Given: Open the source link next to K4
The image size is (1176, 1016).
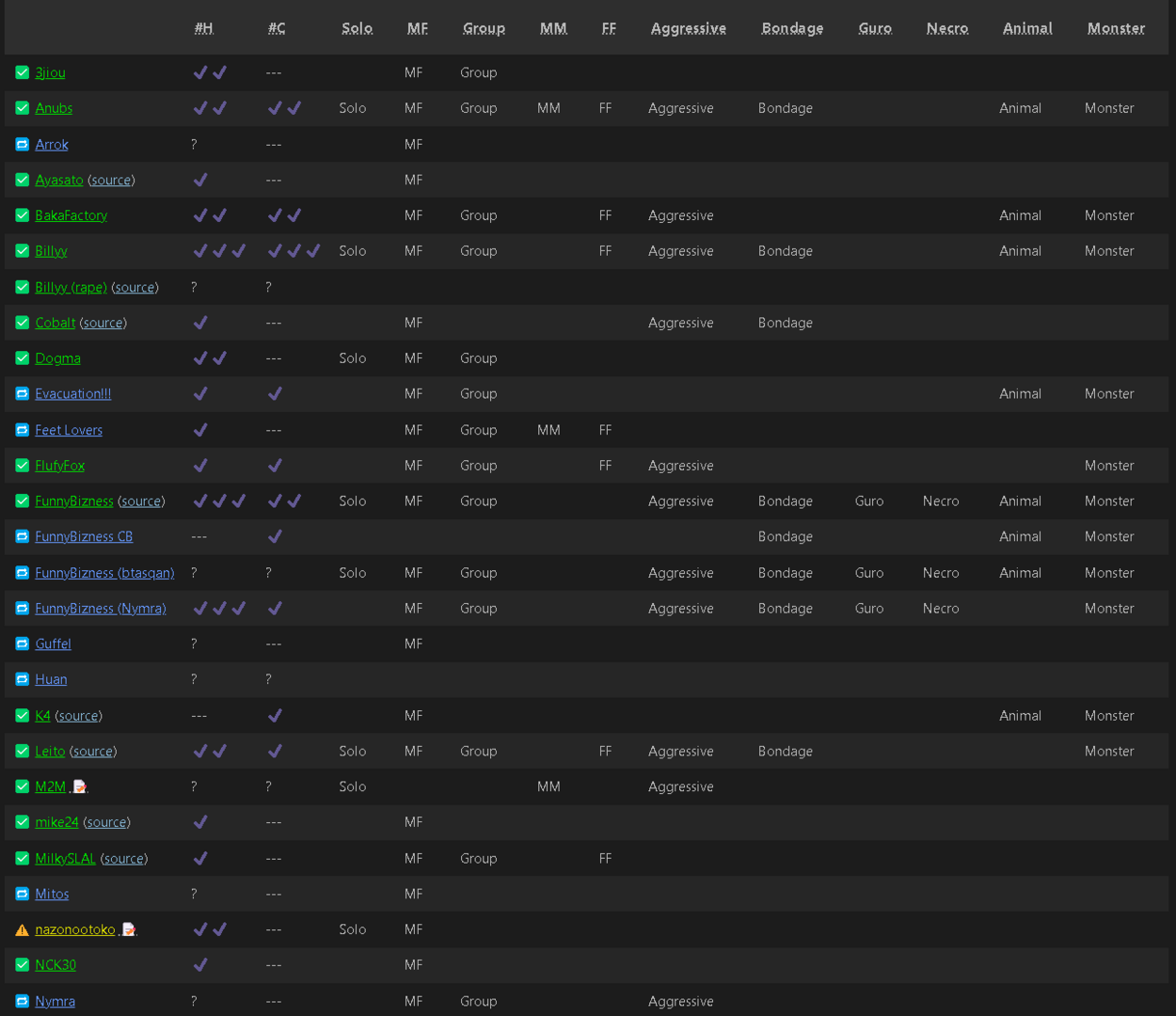Looking at the screenshot, I should pos(79,716).
